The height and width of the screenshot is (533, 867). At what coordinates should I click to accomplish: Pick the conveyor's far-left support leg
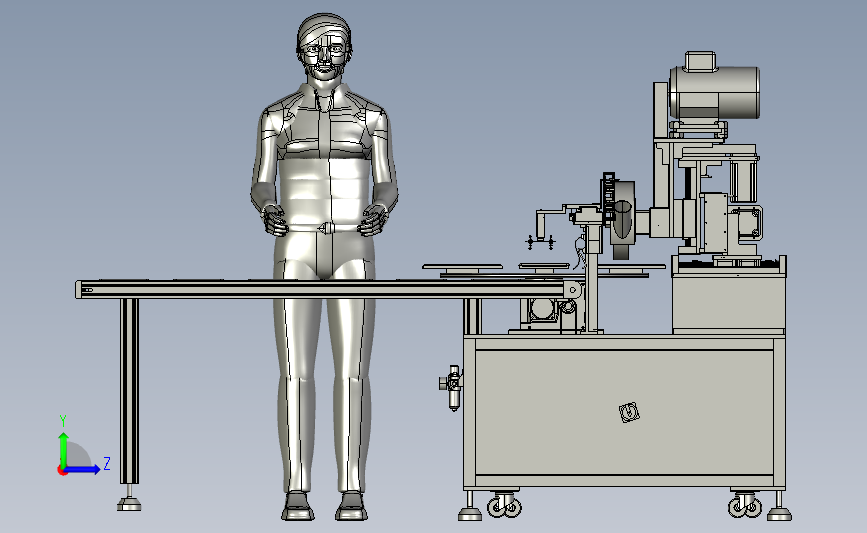129,391
